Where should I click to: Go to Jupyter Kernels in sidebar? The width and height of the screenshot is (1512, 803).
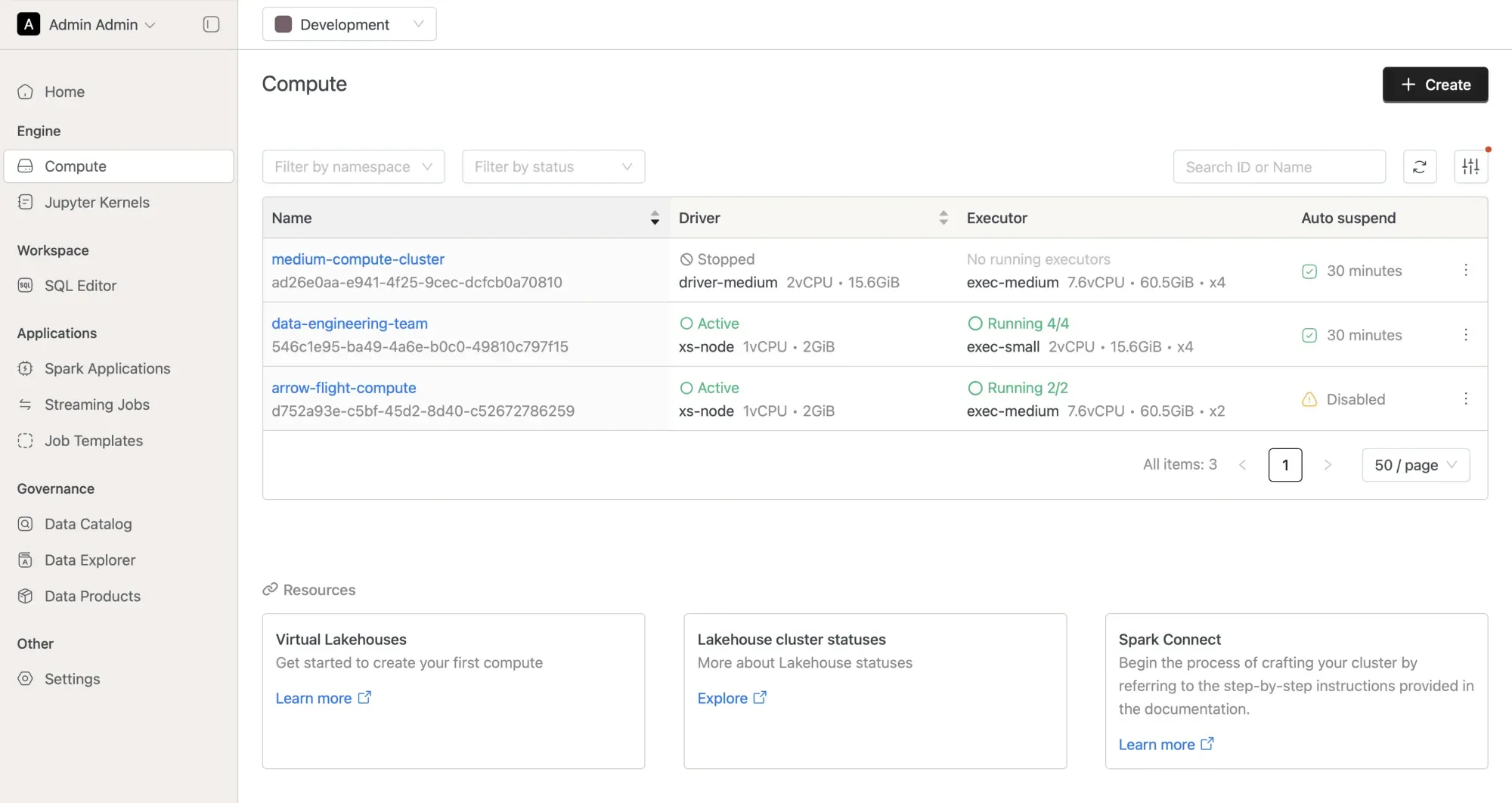tap(97, 203)
